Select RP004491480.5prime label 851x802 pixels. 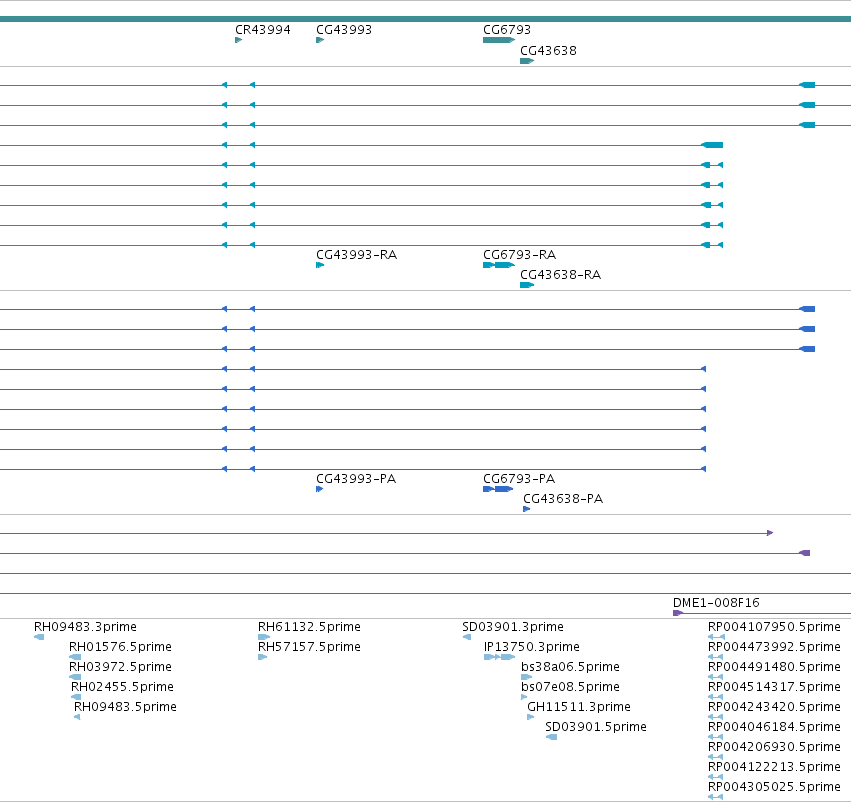click(774, 666)
